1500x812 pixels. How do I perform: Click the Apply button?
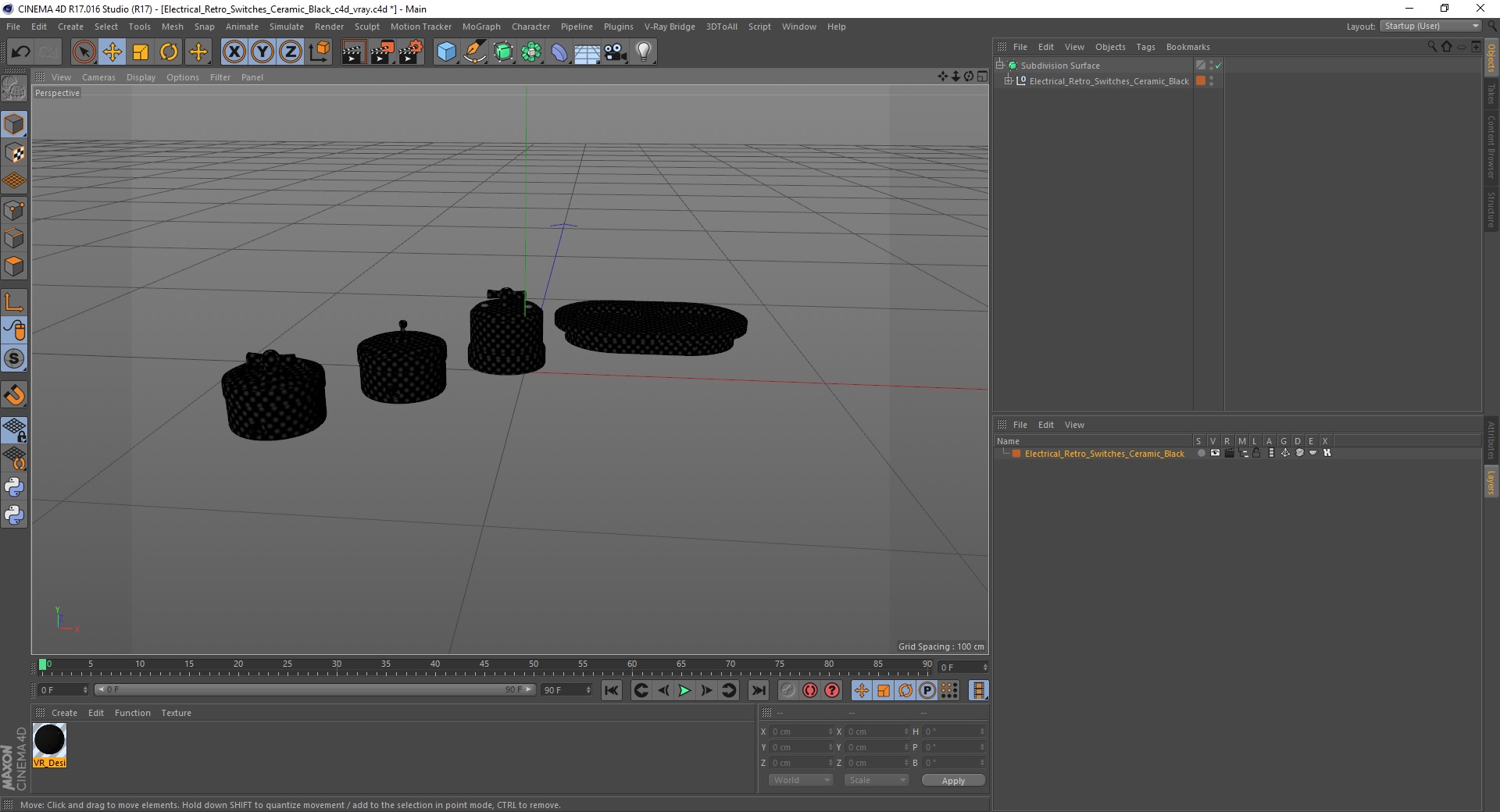(x=953, y=780)
